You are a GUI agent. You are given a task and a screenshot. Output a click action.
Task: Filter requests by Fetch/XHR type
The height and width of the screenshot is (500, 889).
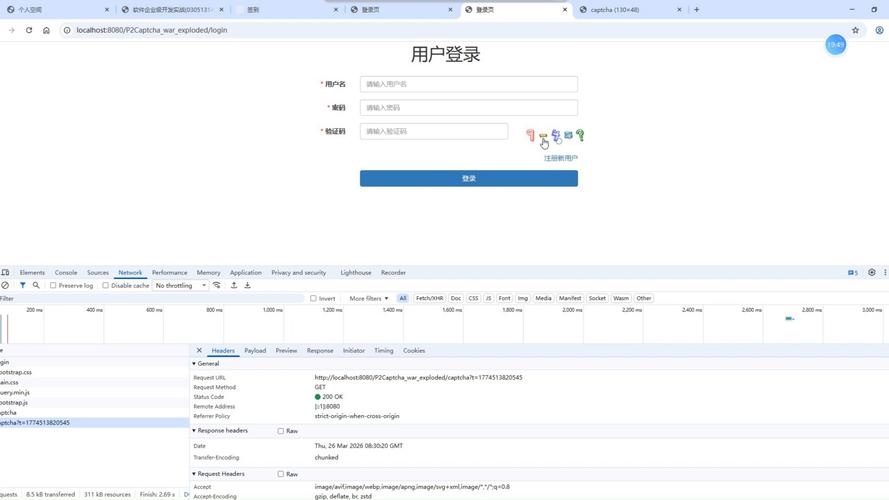click(429, 298)
